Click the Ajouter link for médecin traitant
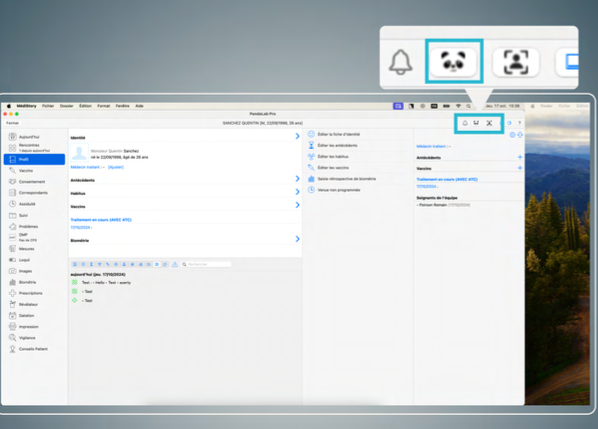The image size is (598, 429). coord(116,167)
